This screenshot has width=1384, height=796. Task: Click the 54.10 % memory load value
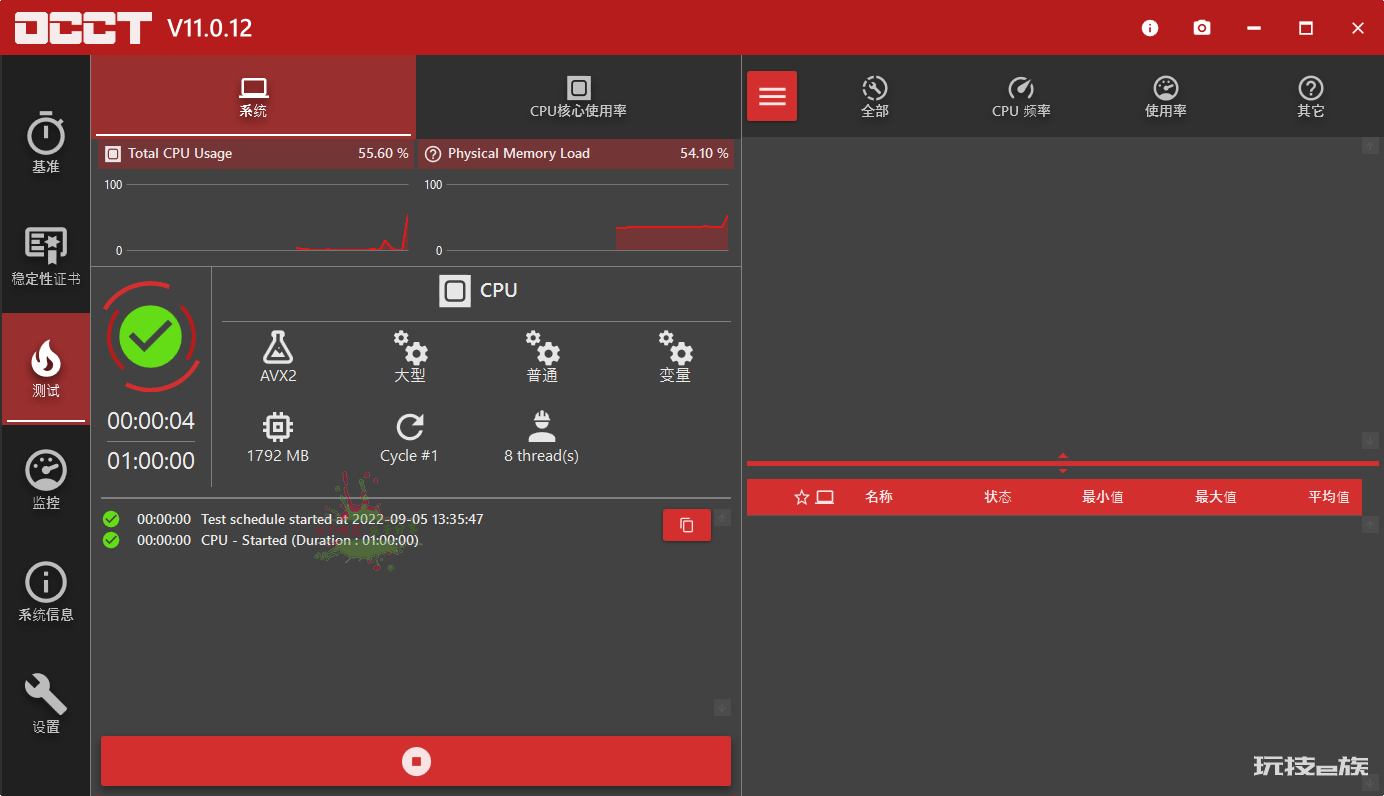click(x=704, y=154)
